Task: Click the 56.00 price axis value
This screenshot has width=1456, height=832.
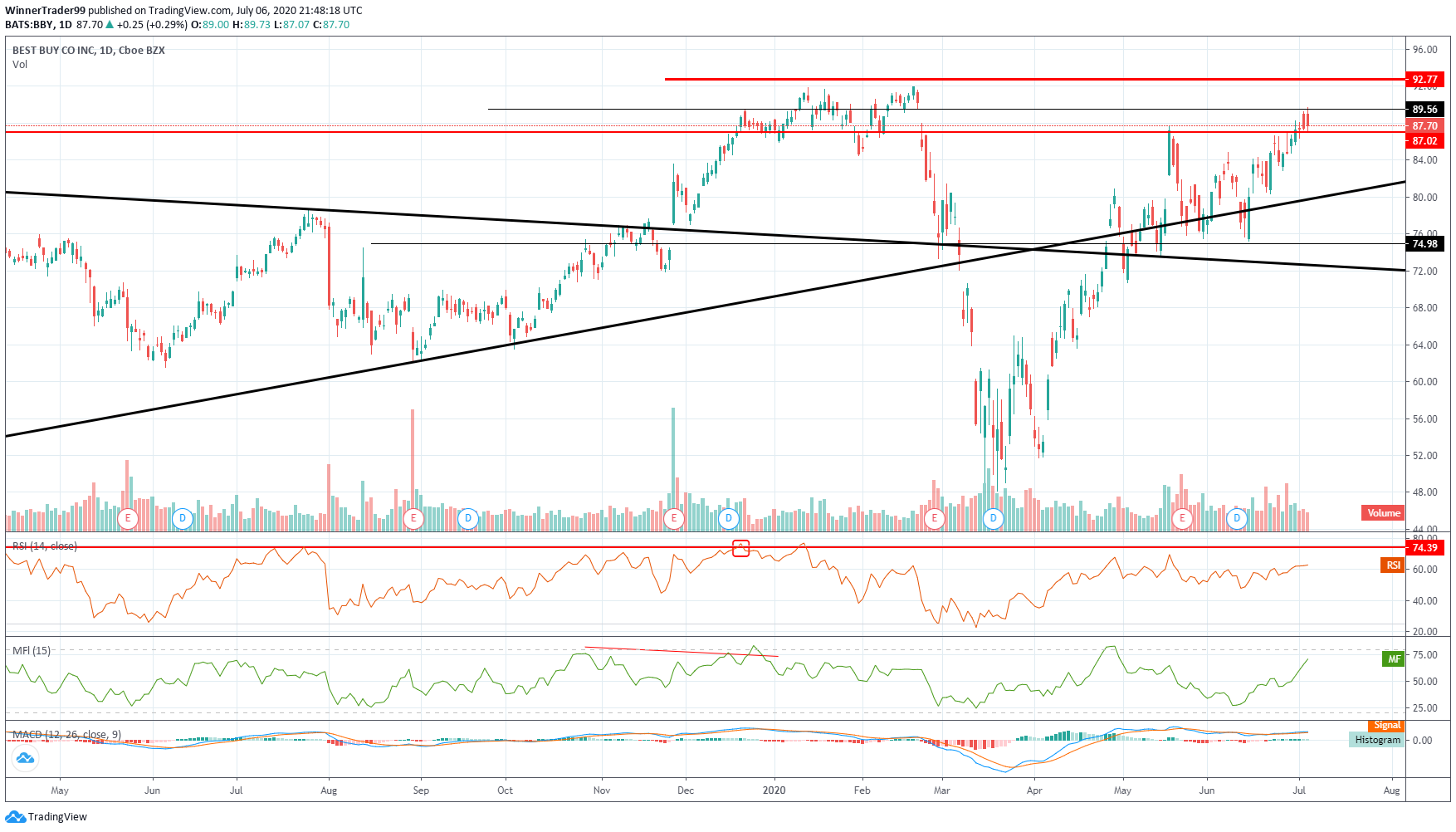Action: [x=1424, y=419]
